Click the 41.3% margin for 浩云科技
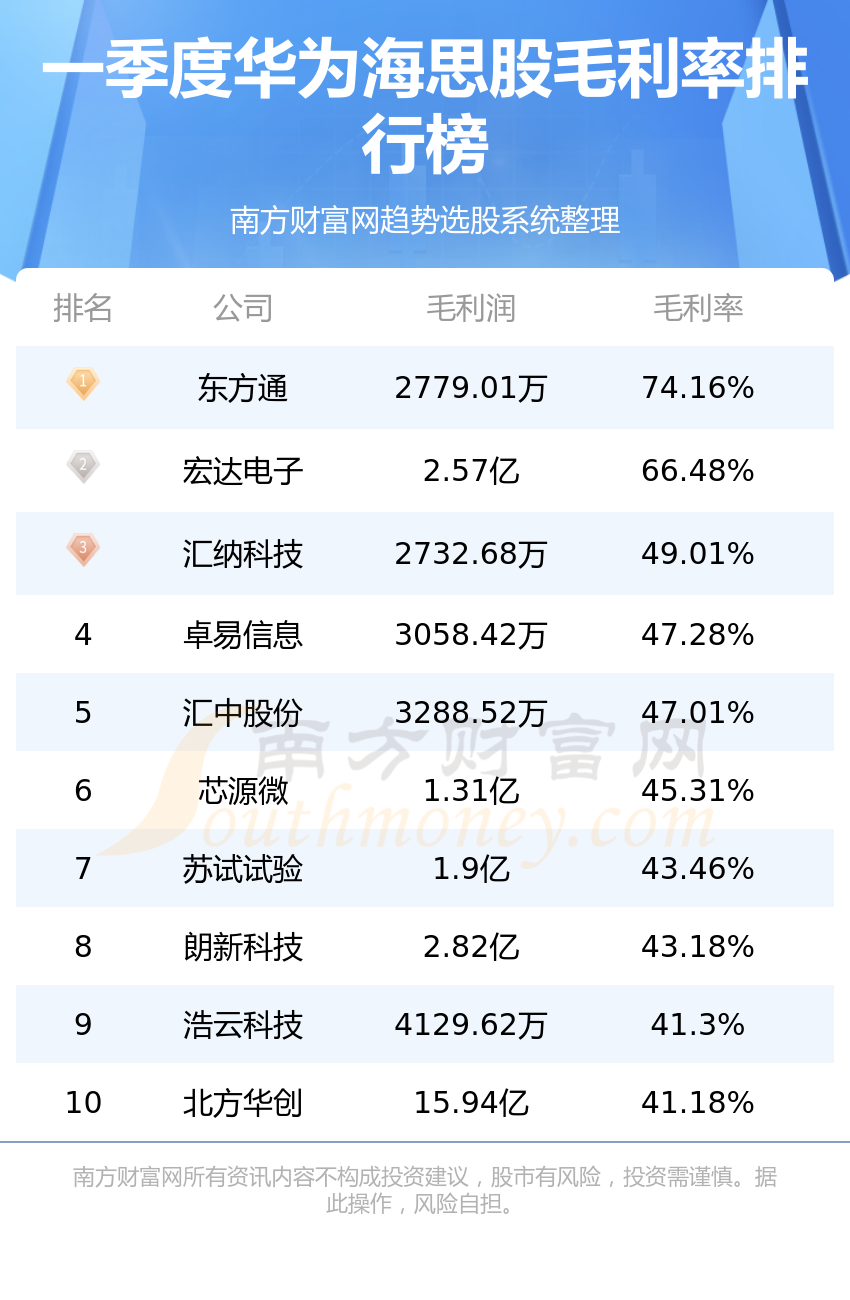 pyautogui.click(x=698, y=1025)
